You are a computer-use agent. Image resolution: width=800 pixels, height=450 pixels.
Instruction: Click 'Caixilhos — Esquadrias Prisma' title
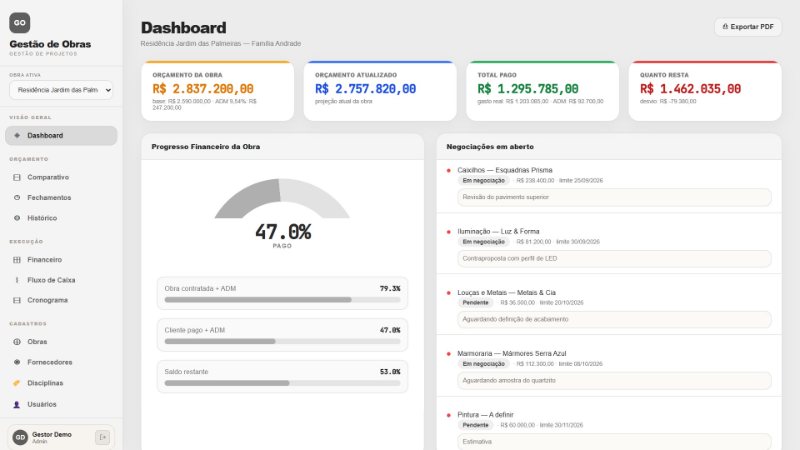(x=505, y=170)
